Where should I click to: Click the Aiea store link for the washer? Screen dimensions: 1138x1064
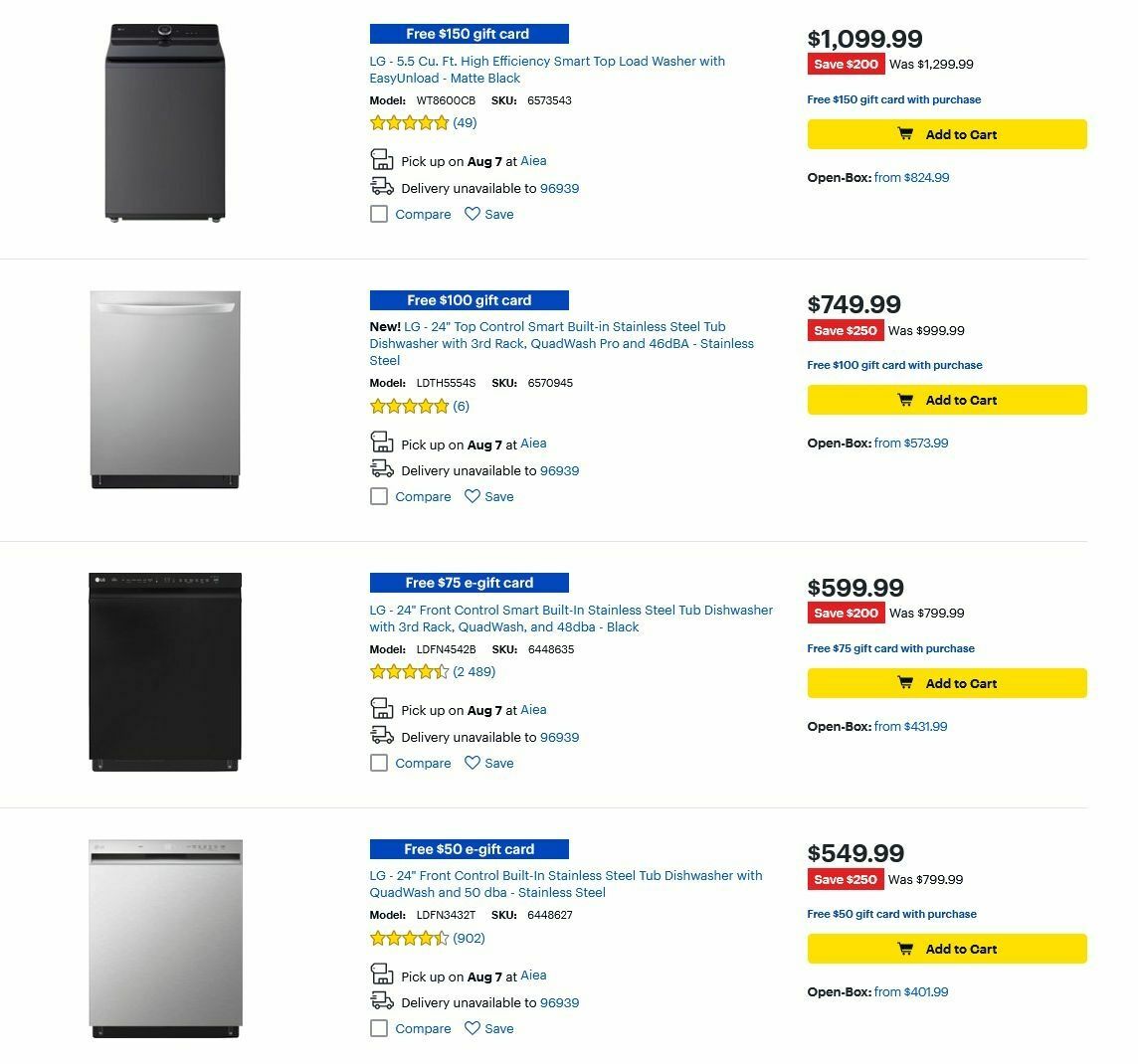click(x=533, y=160)
